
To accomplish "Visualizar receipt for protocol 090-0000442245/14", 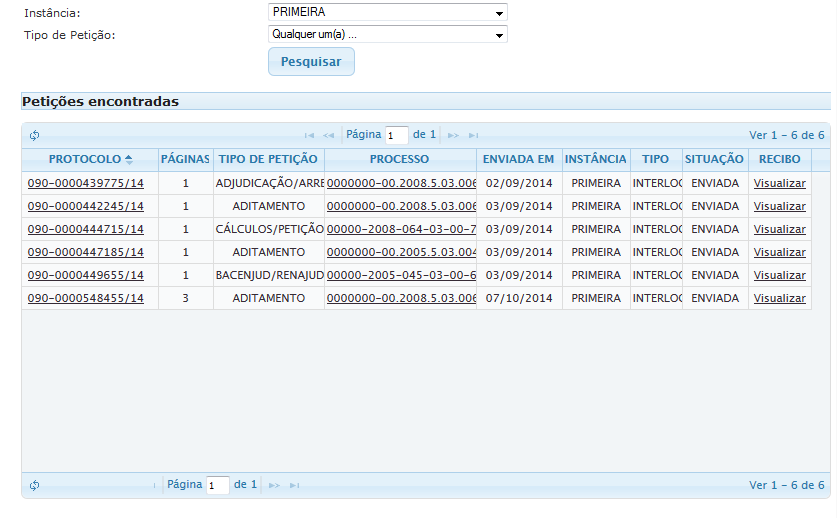I will click(x=779, y=206).
